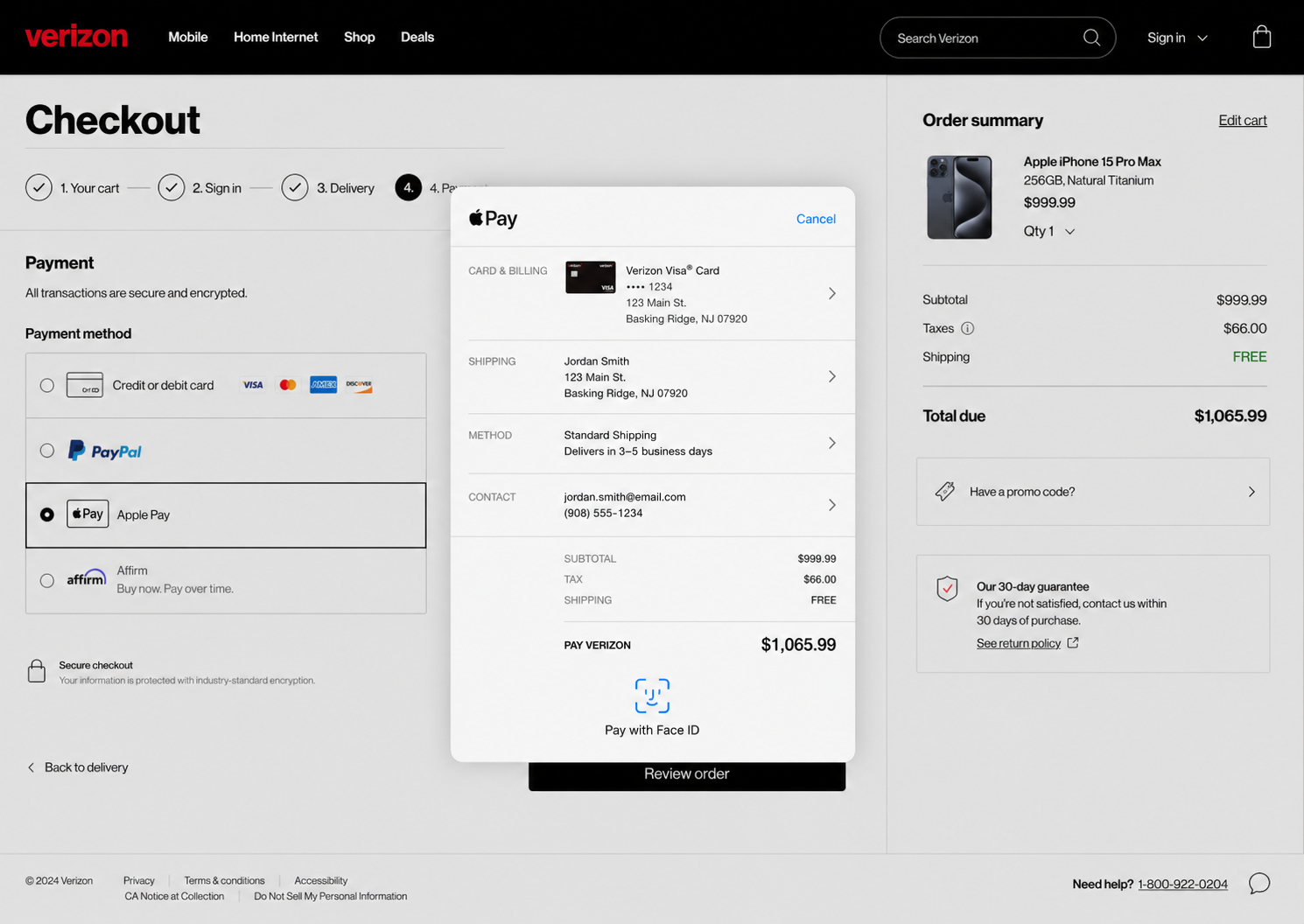This screenshot has height=924, width=1304.
Task: Go to step 1 Your cart
Action: point(89,188)
